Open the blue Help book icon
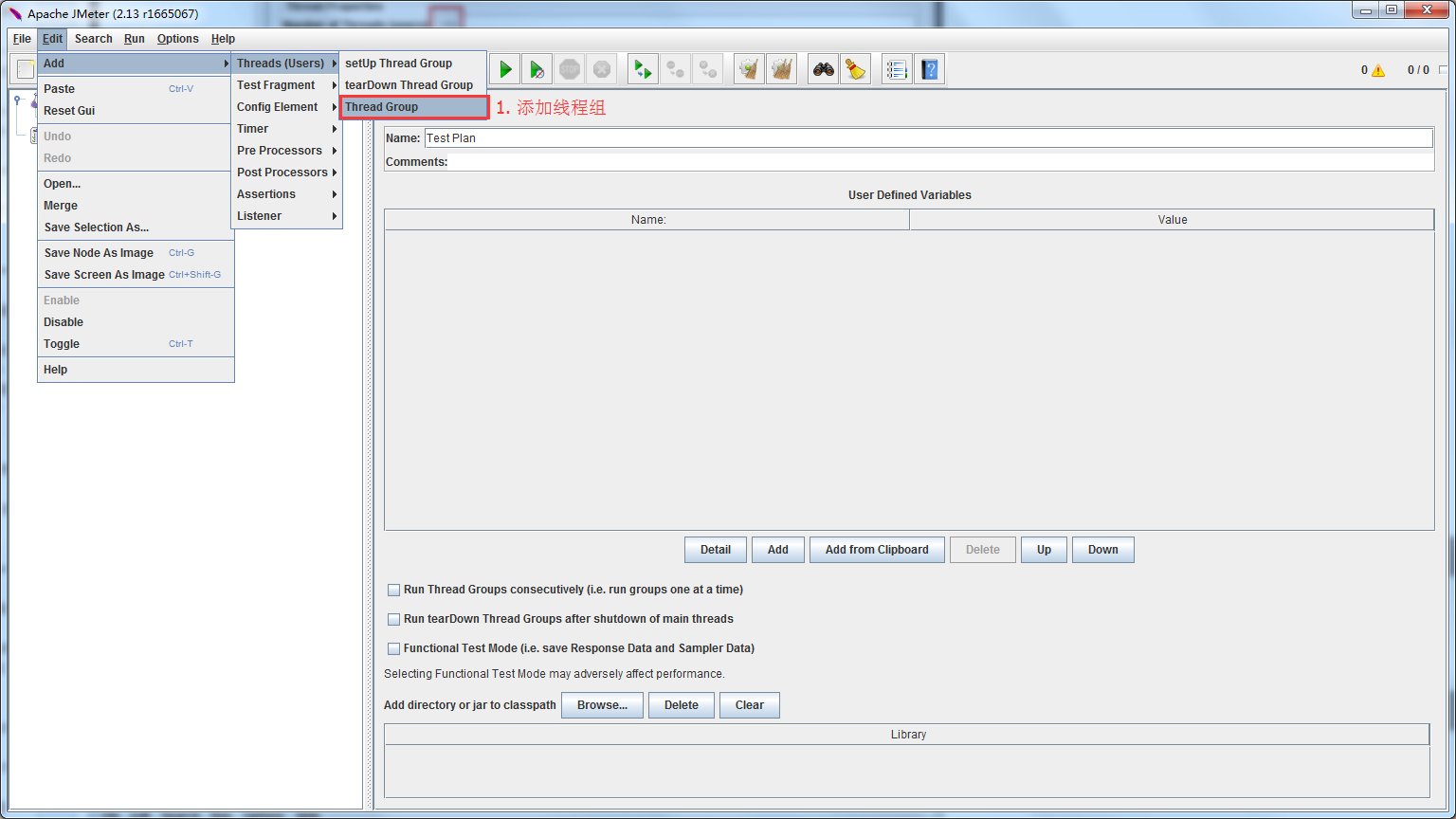This screenshot has height=819, width=1456. pos(929,69)
